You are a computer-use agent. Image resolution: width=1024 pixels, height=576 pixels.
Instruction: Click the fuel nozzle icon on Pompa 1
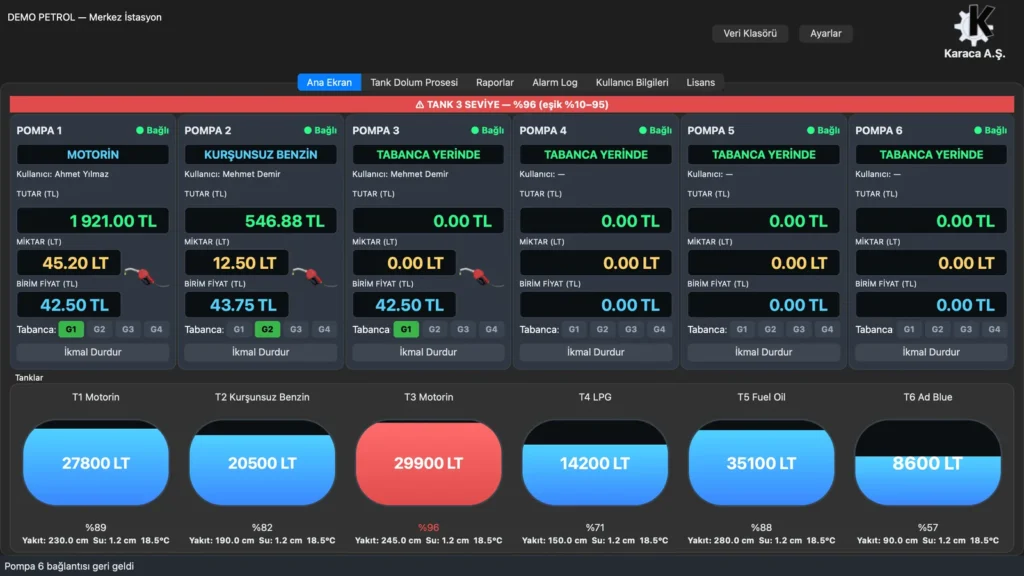pos(146,276)
